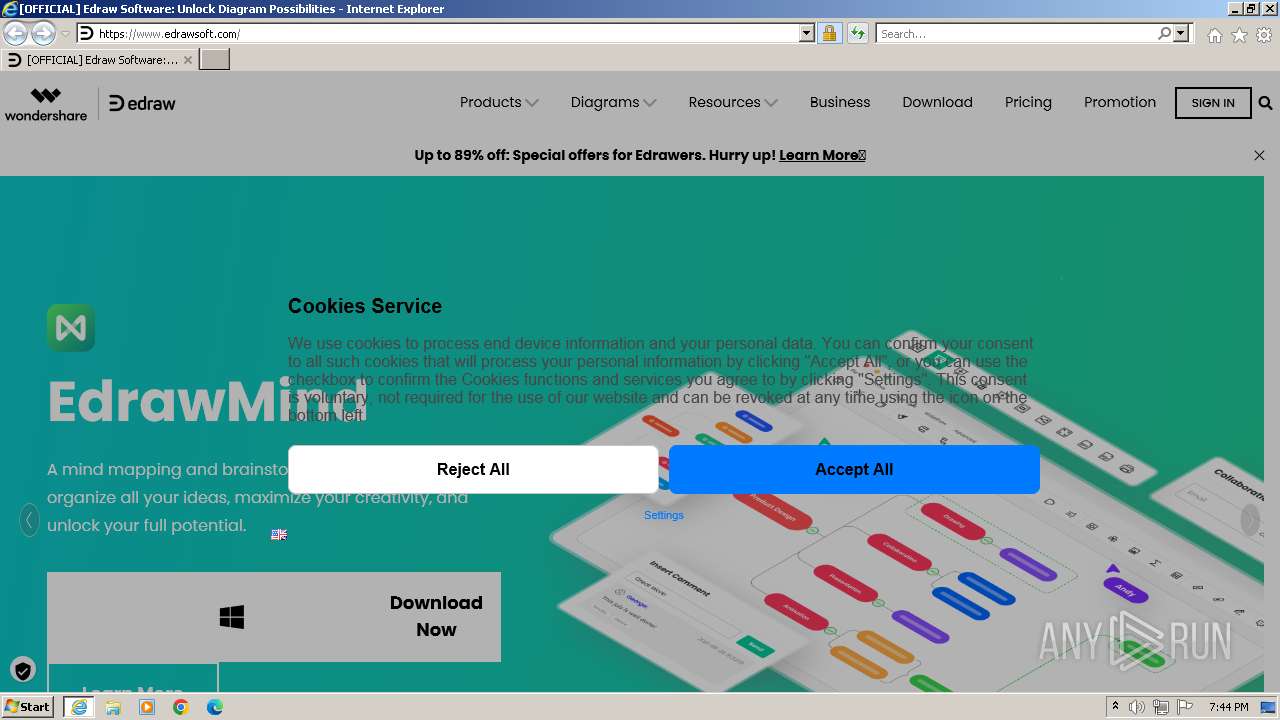
Task: Open the search provider dropdown arrow
Action: click(1181, 33)
